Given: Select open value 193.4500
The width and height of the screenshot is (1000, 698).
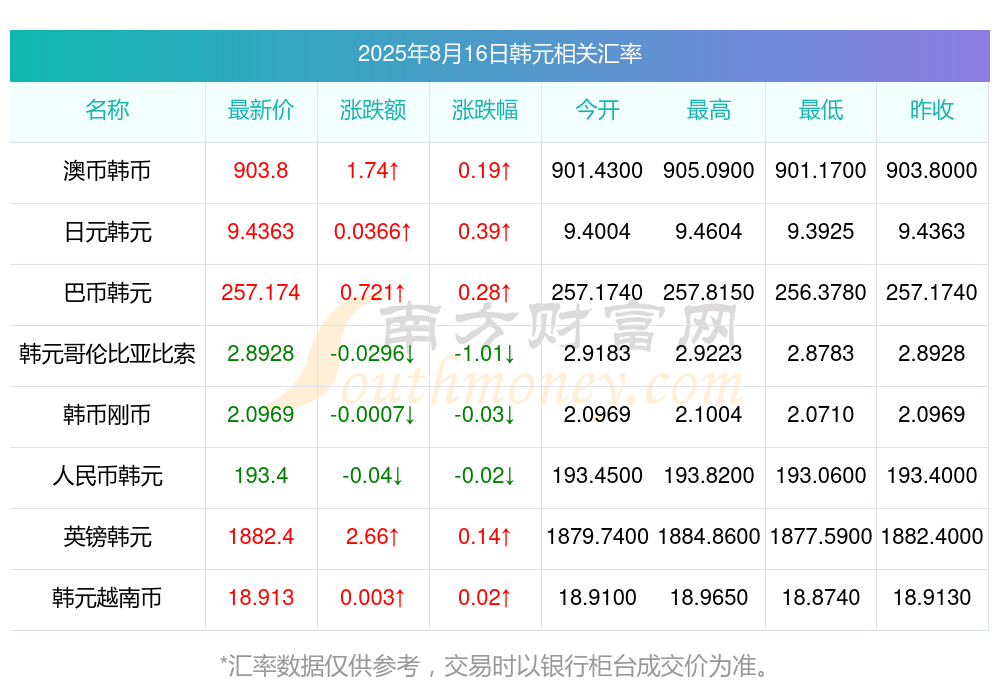Looking at the screenshot, I should [x=597, y=475].
